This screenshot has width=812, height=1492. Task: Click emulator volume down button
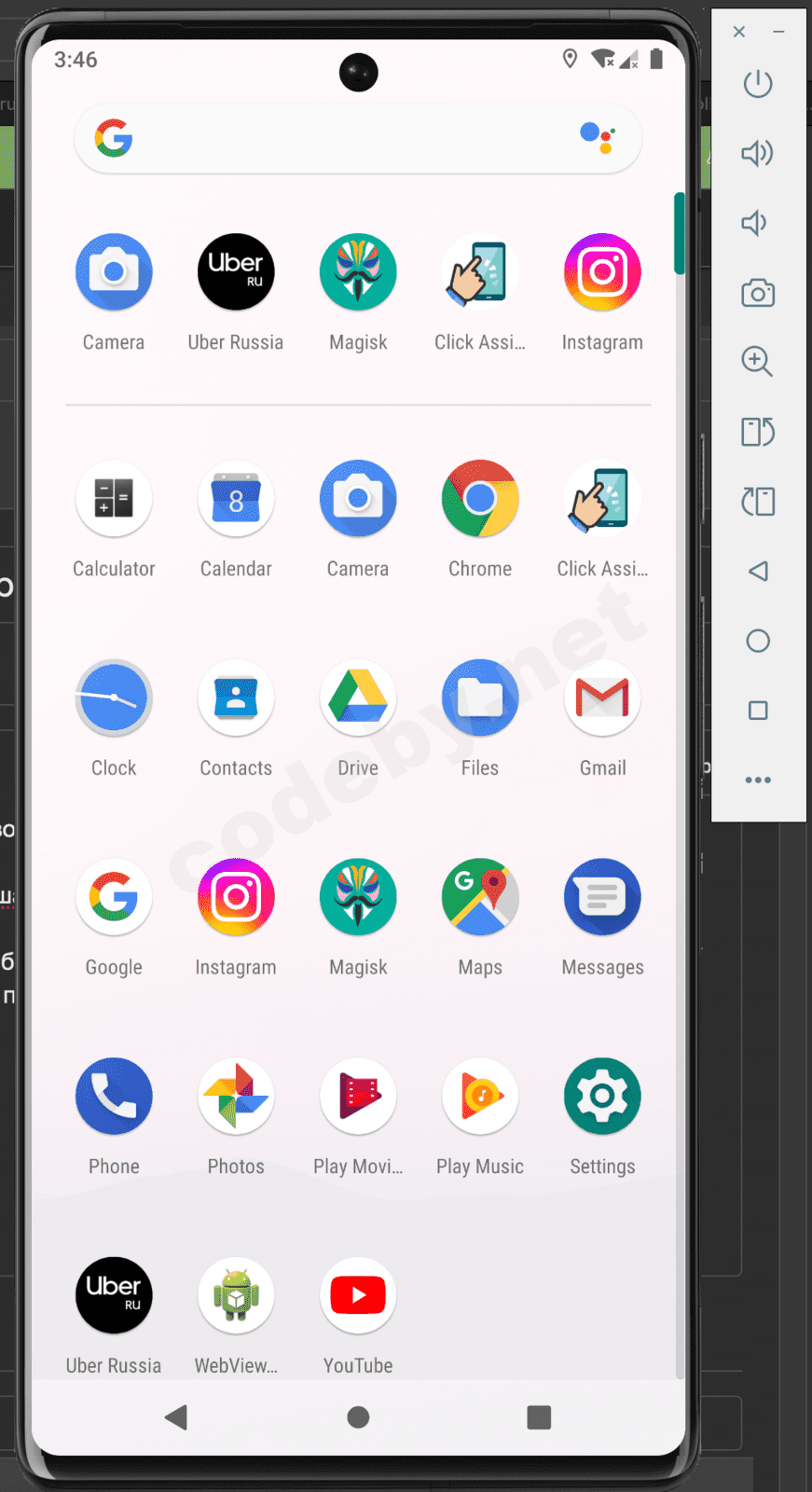(x=754, y=223)
